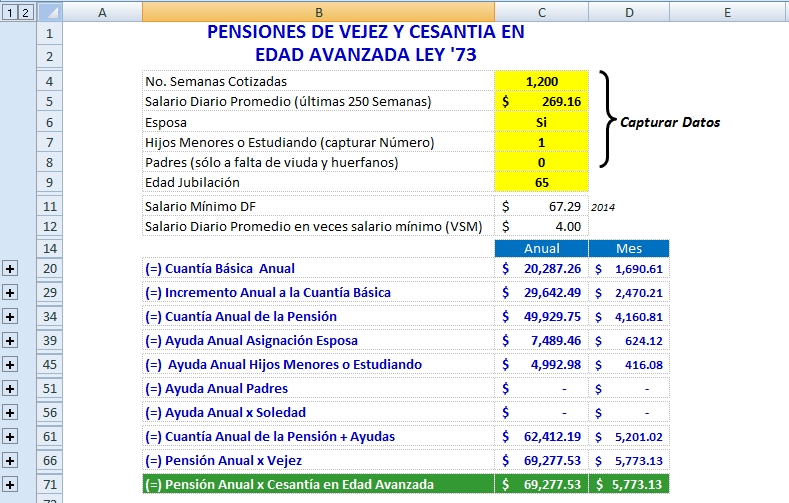Viewport: 789px width, 503px height.
Task: Click outline level 2 button
Action: click(25, 12)
